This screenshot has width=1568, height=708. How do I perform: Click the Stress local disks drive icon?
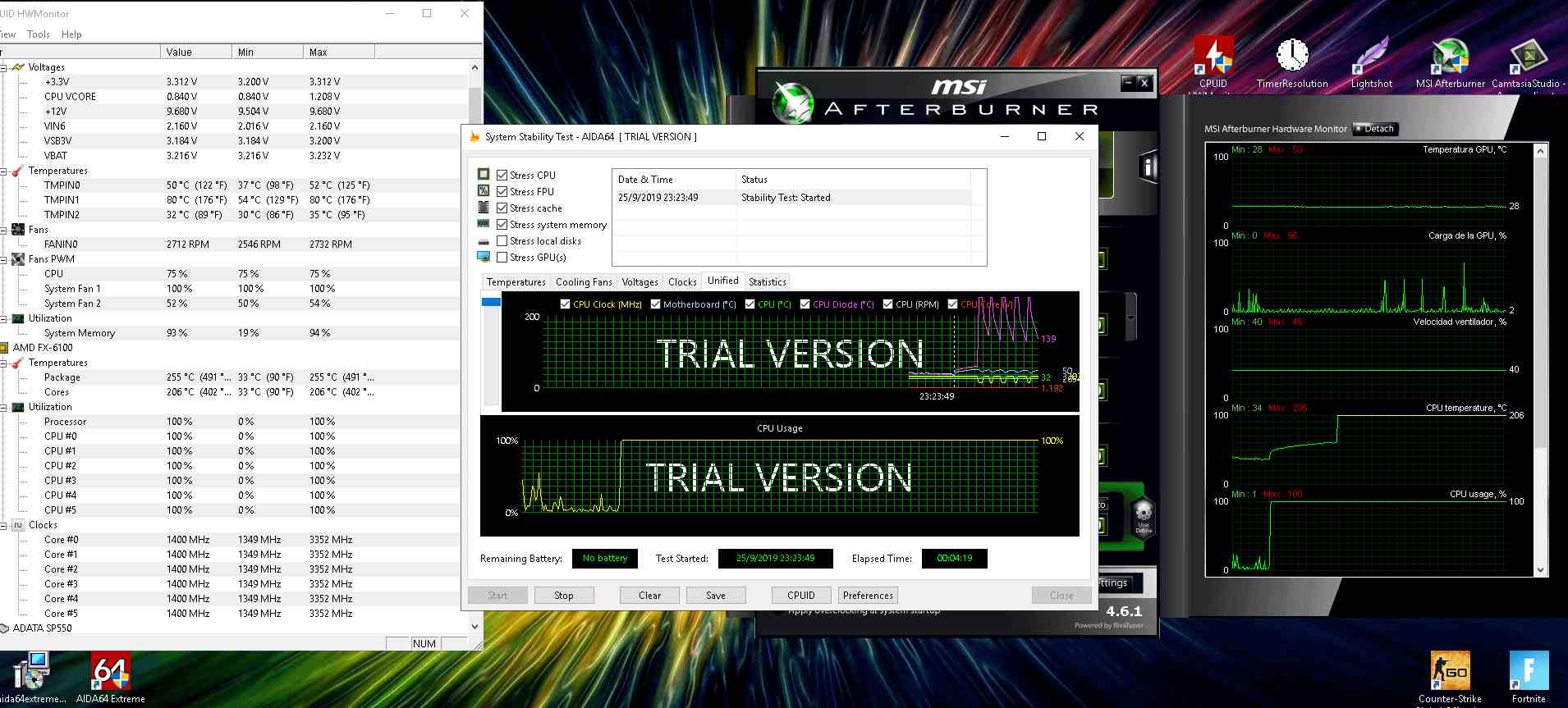pyautogui.click(x=484, y=241)
